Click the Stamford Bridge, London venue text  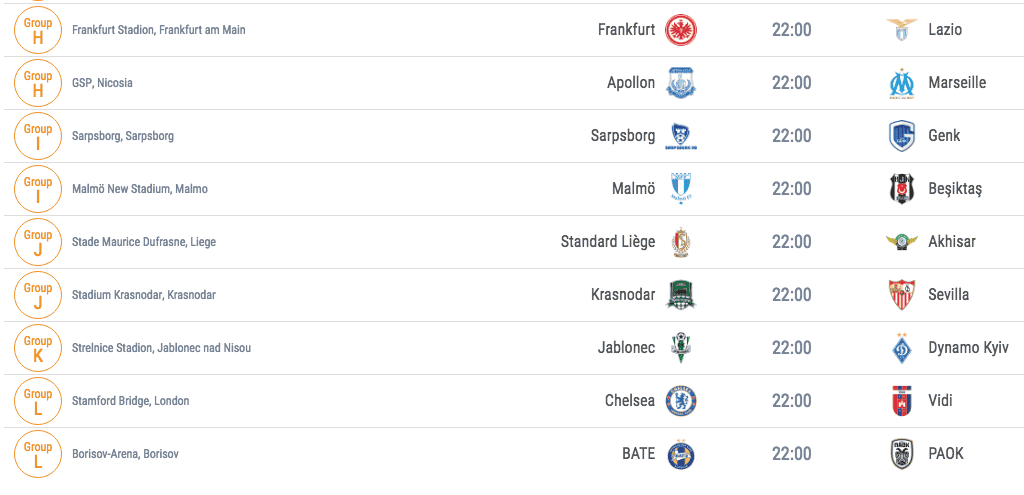point(131,401)
